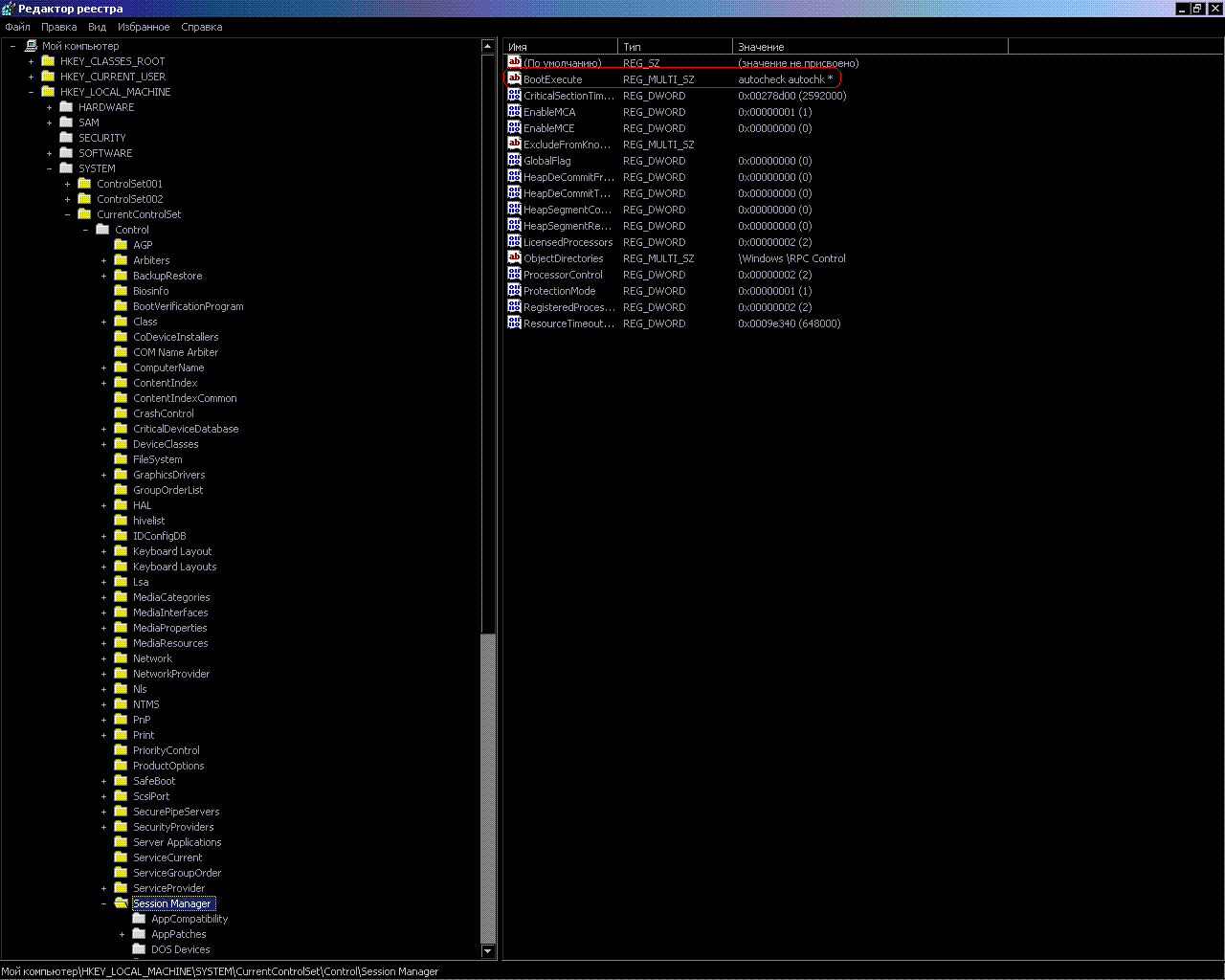
Task: Click the ObjectDirectories multi-string value icon
Action: click(514, 258)
